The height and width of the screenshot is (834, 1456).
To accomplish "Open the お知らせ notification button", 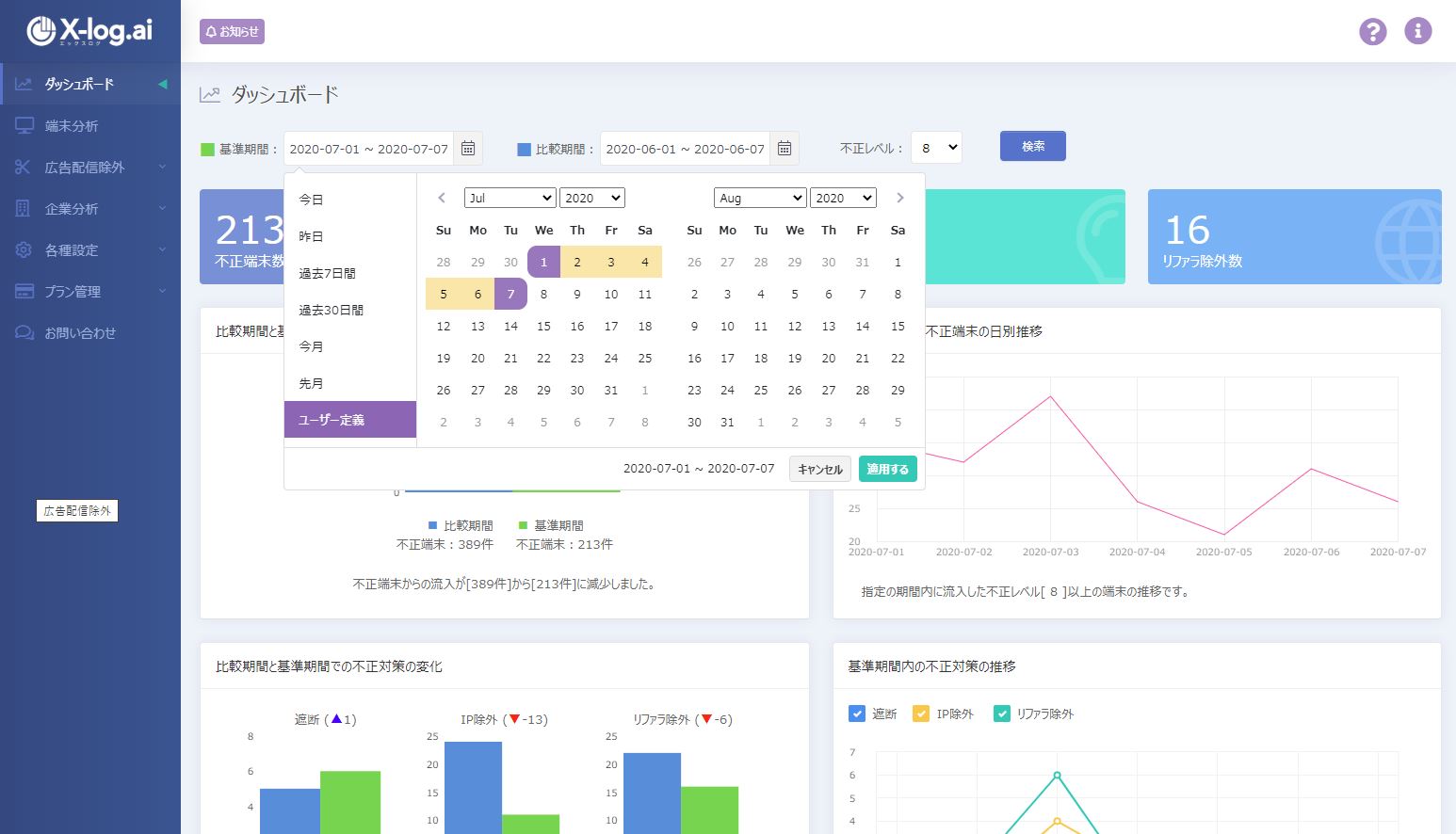I will pos(232,32).
